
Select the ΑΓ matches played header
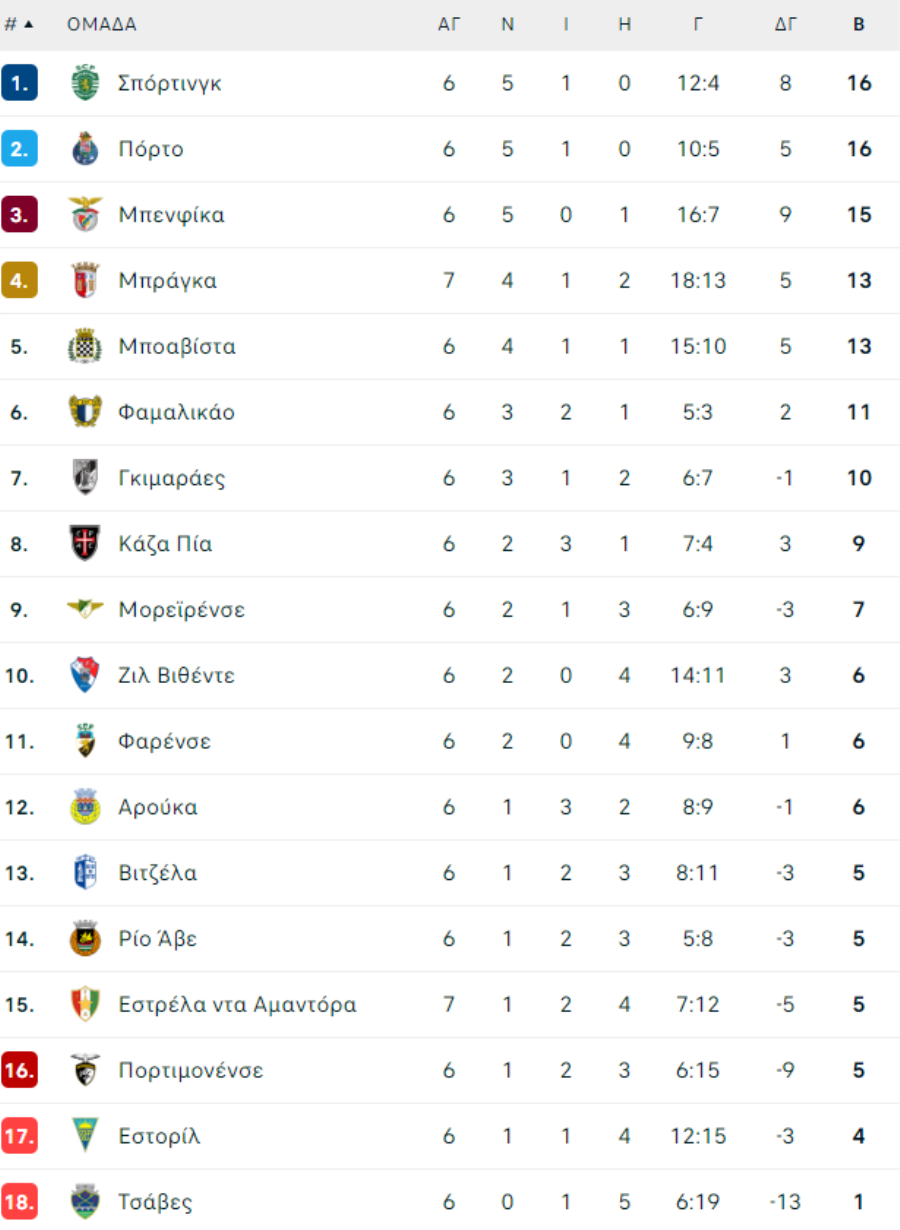point(449,25)
